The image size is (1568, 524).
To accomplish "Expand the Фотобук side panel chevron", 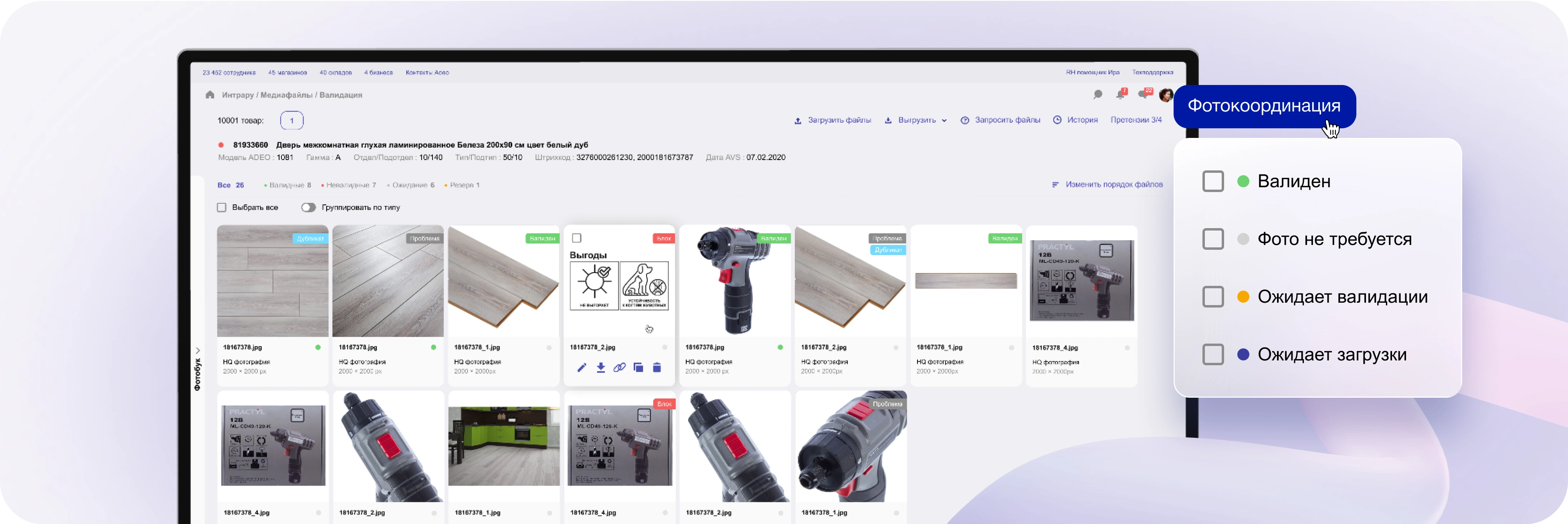I will (198, 350).
